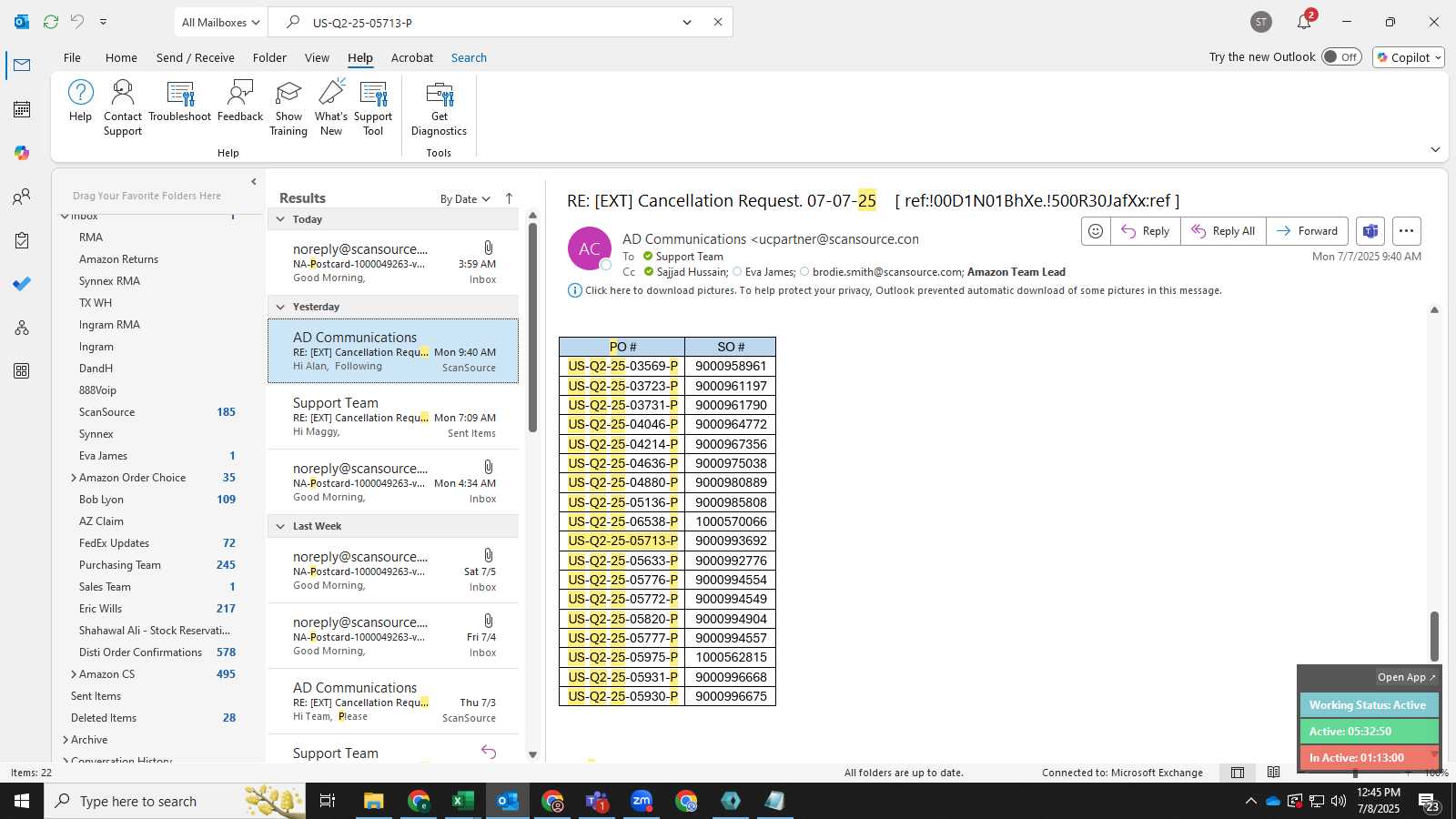The height and width of the screenshot is (819, 1456).
Task: Select Show Training
Action: coord(288,107)
